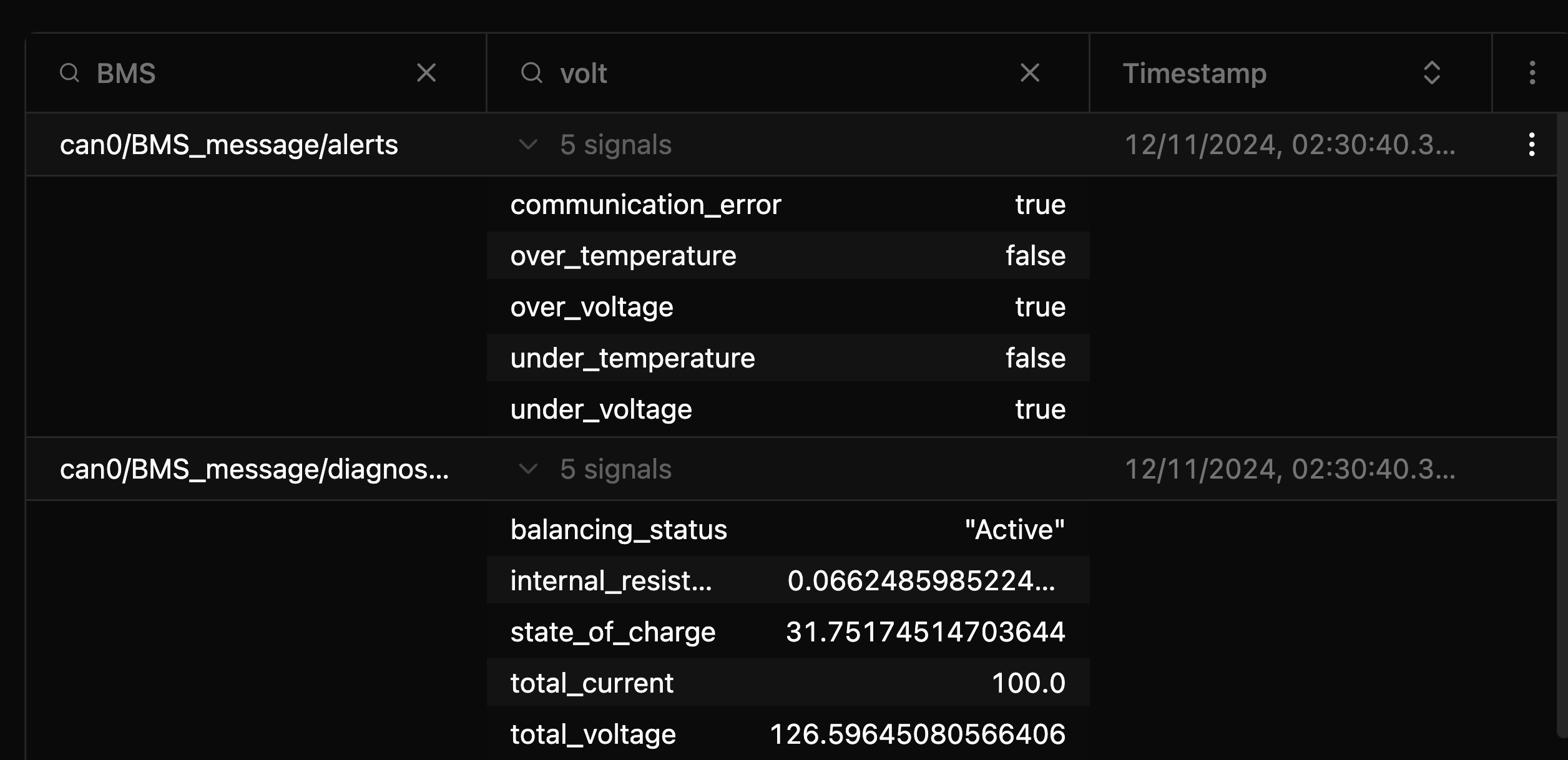Clear the BMS search filter
Image resolution: width=1568 pixels, height=760 pixels.
pos(426,73)
